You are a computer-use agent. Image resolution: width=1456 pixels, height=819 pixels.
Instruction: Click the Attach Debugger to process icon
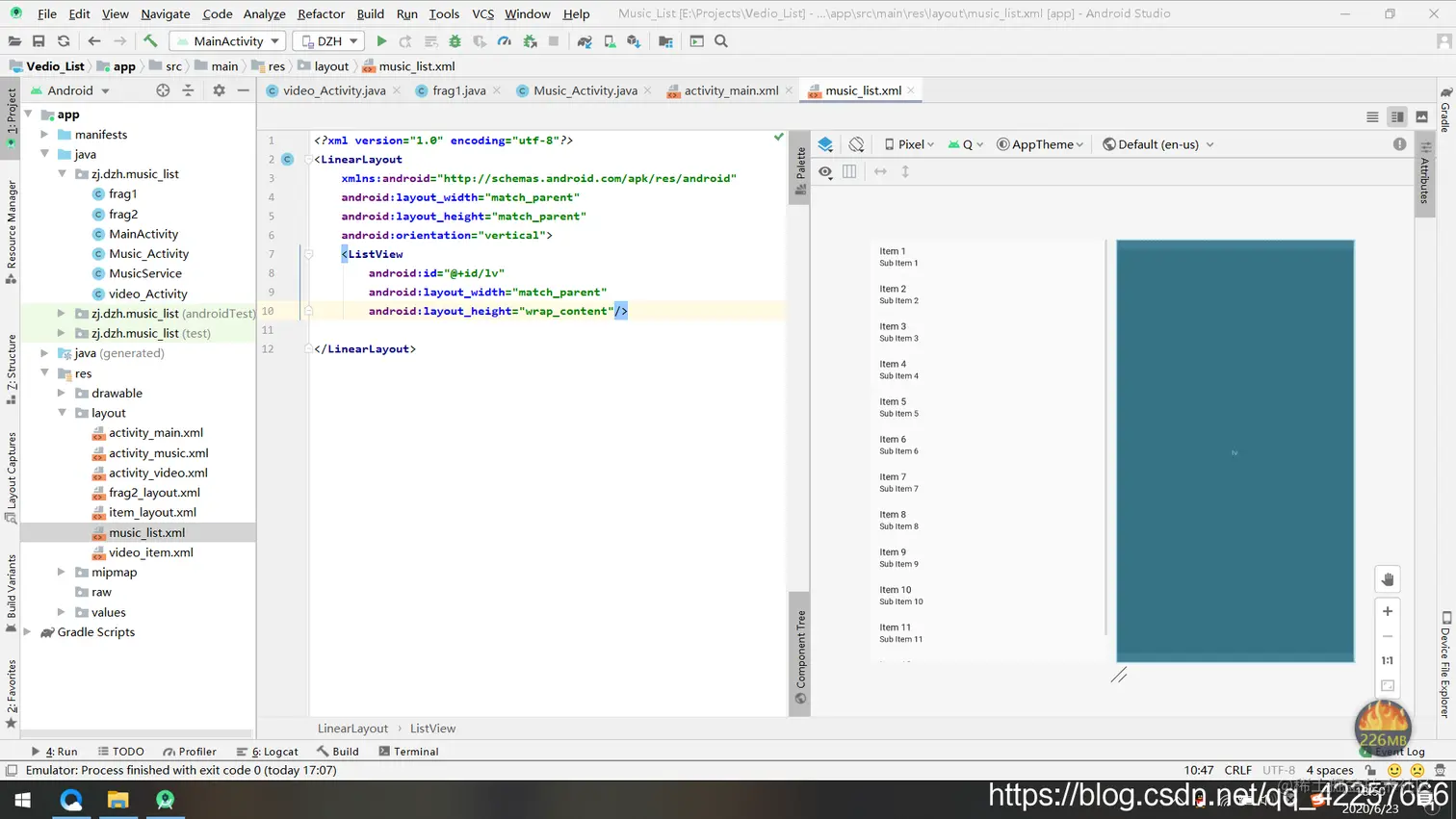click(x=530, y=41)
